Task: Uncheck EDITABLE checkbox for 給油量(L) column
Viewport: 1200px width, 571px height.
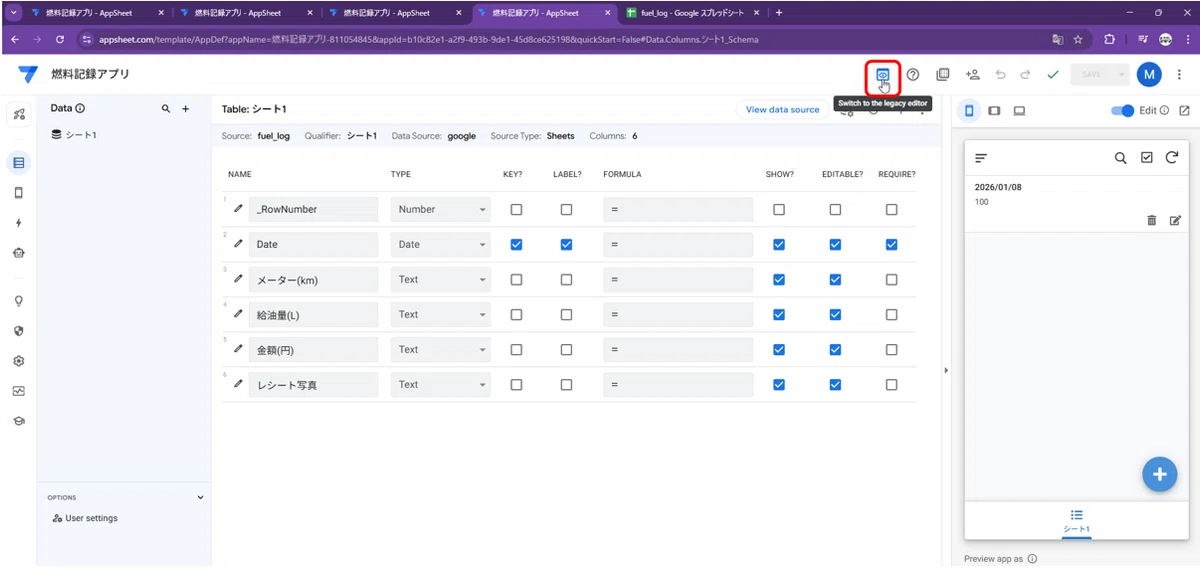Action: click(835, 315)
